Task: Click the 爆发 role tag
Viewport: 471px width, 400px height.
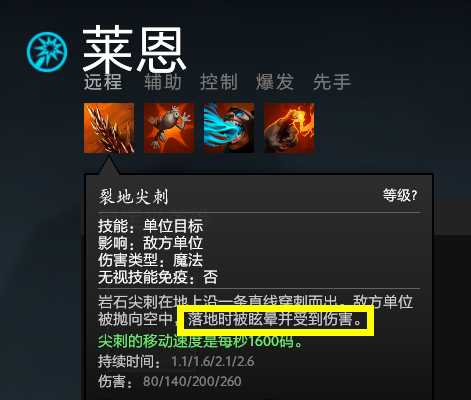Action: (x=275, y=82)
